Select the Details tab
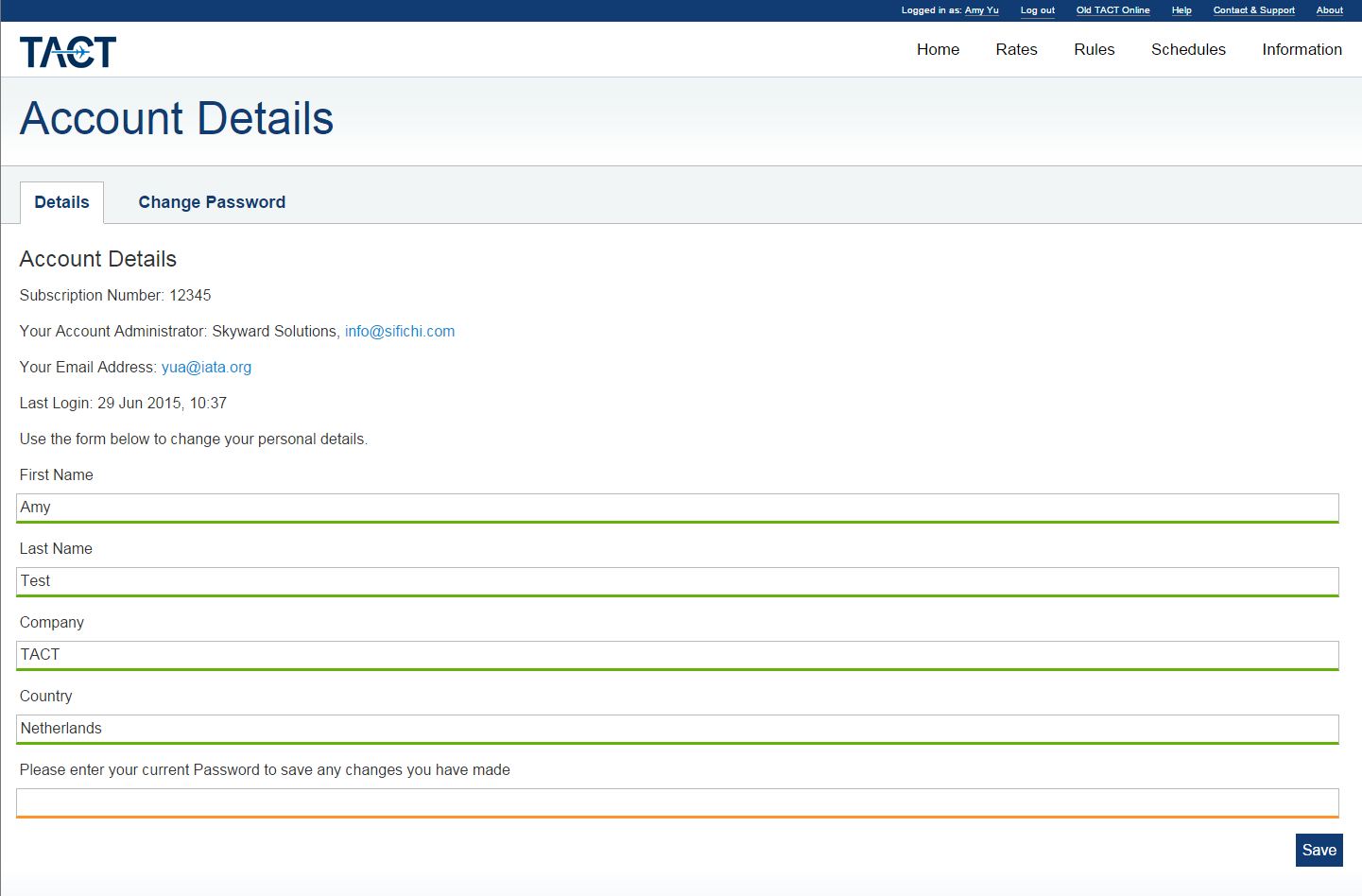Screen dimensions: 1362x896 tap(62, 202)
